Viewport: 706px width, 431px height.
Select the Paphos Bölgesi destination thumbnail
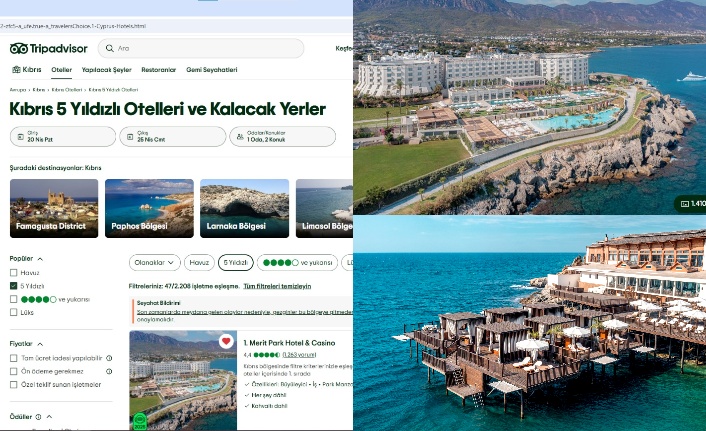[149, 208]
